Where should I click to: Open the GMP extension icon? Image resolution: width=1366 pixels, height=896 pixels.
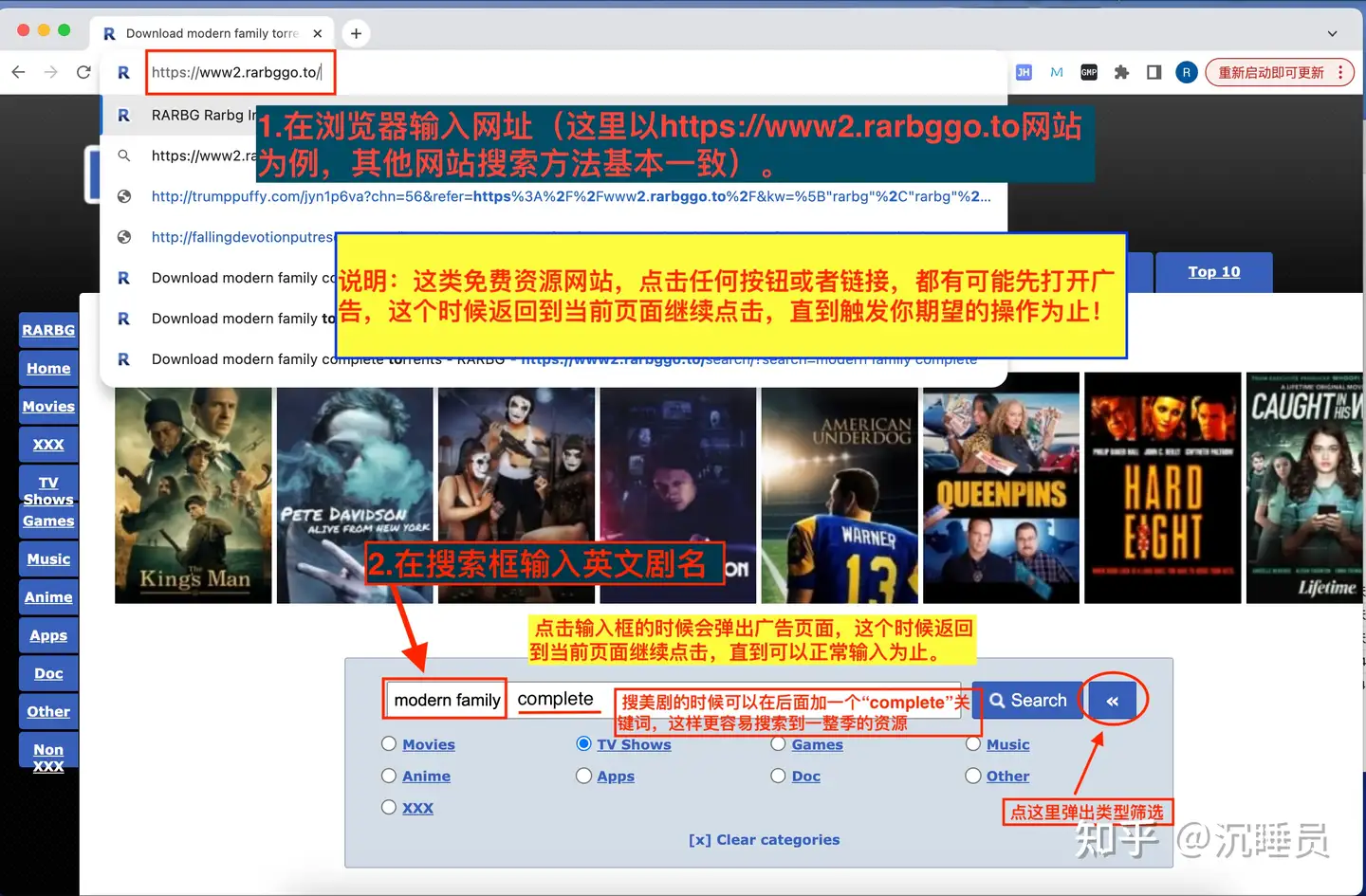(1089, 72)
